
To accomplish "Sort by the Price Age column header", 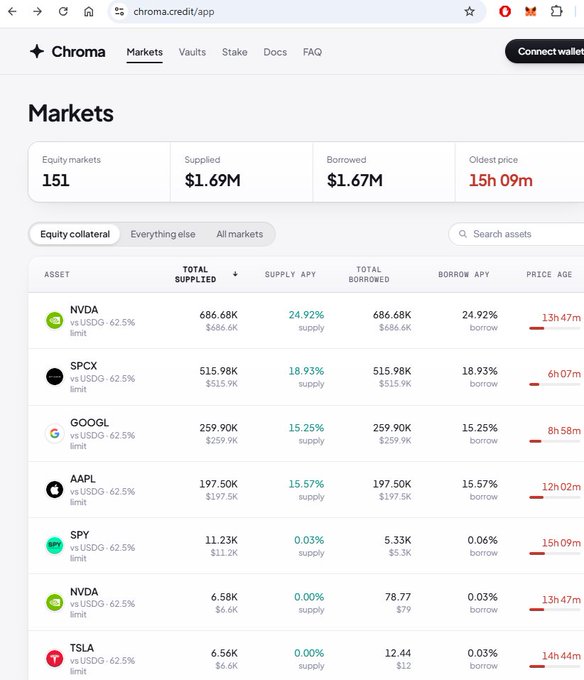I will pos(549,275).
